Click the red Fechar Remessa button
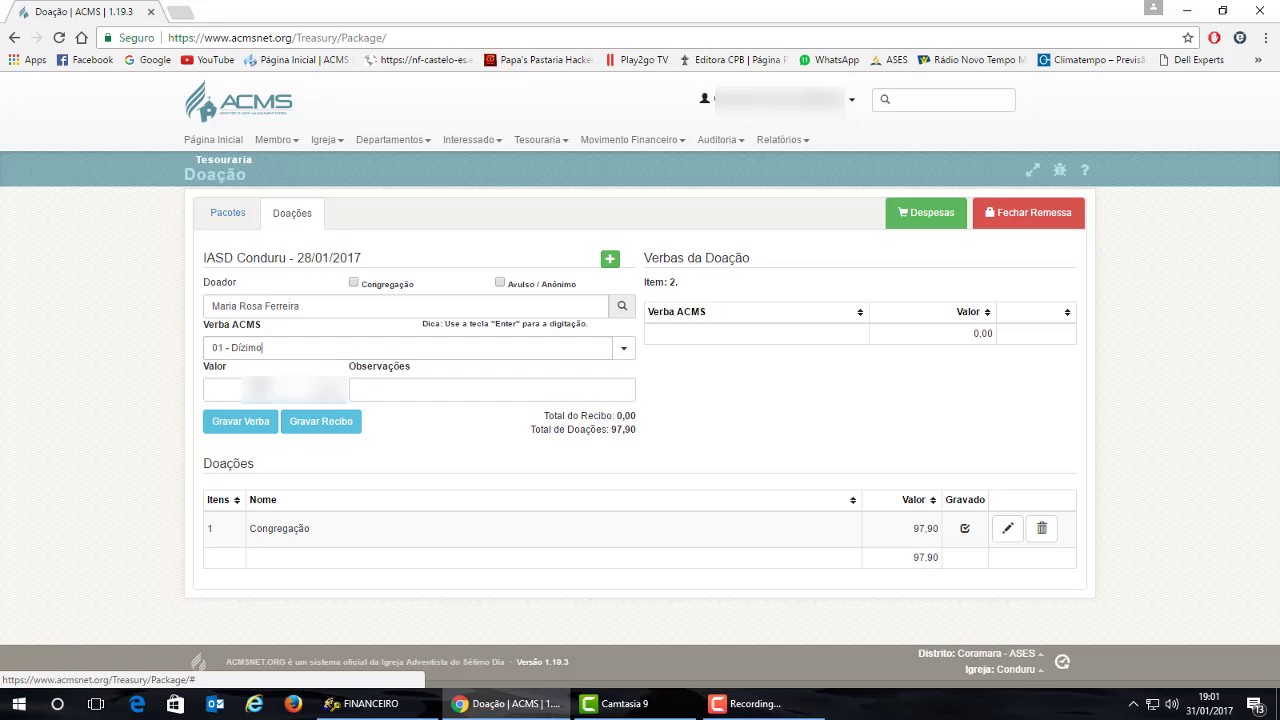The image size is (1280, 720). coord(1028,213)
